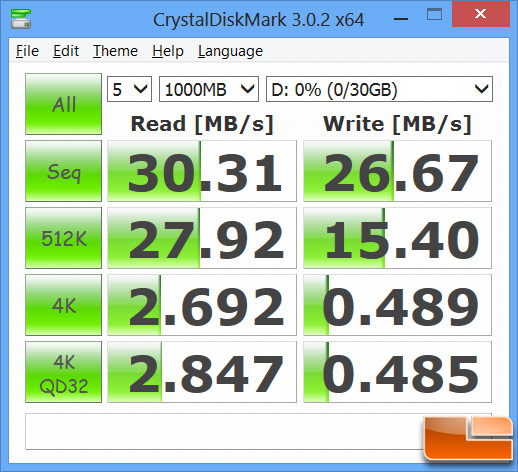The width and height of the screenshot is (518, 472).
Task: Open the drive selector D: 0% (0/30GB)
Action: pyautogui.click(x=379, y=89)
